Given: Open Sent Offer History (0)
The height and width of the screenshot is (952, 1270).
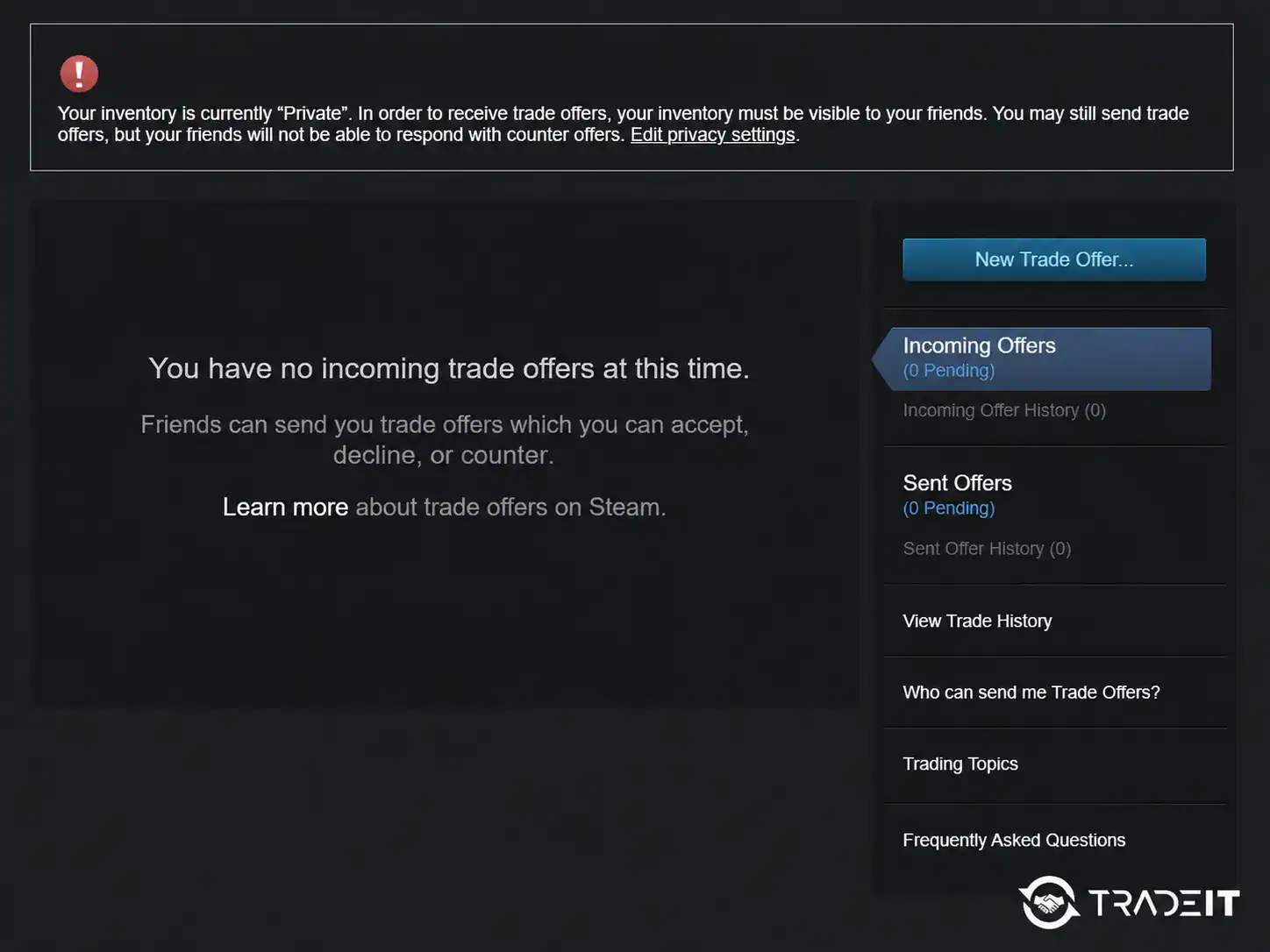Looking at the screenshot, I should click(x=987, y=549).
